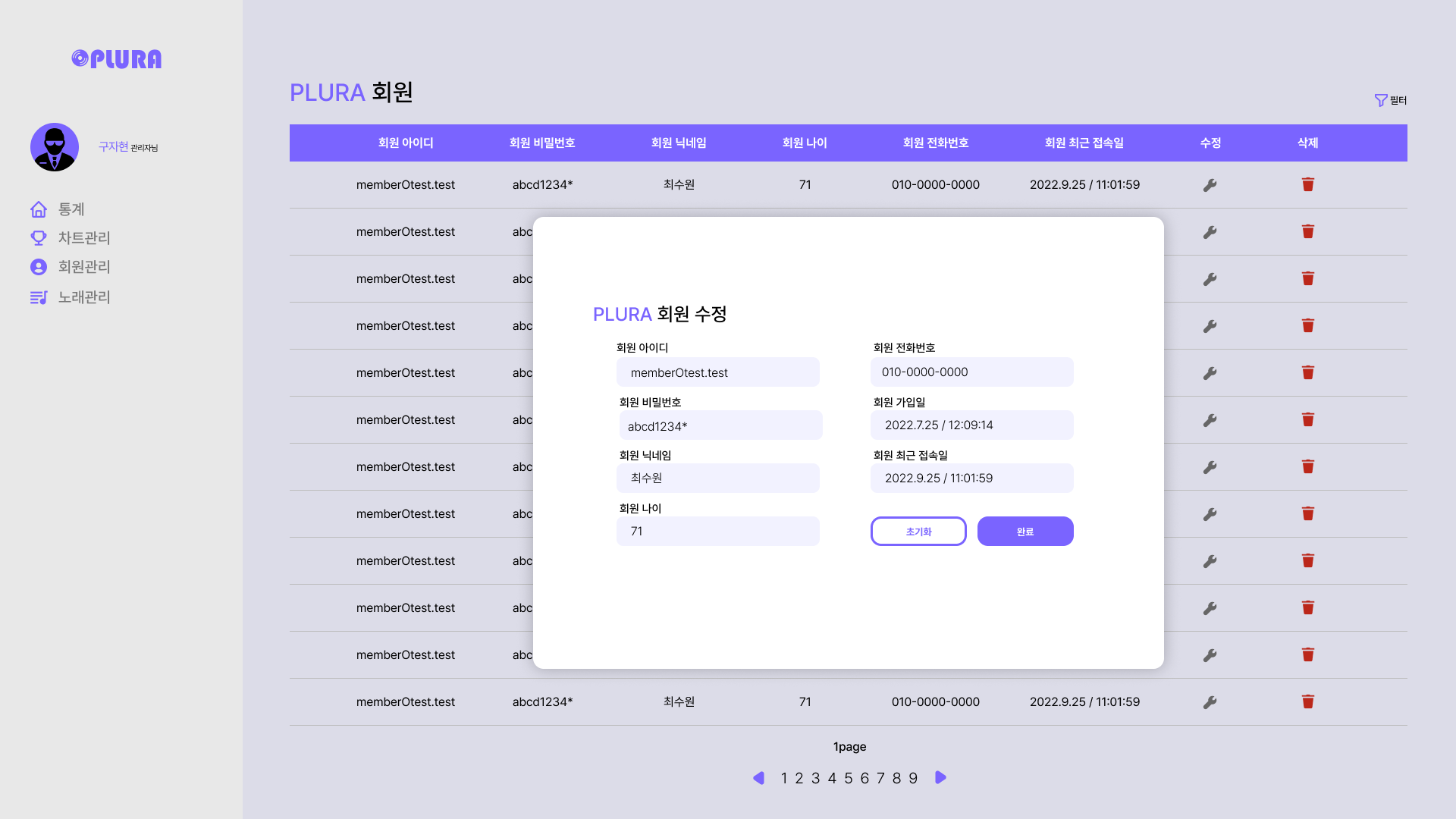Open the 필터 filter funnel icon
The width and height of the screenshot is (1456, 819).
pyautogui.click(x=1381, y=100)
